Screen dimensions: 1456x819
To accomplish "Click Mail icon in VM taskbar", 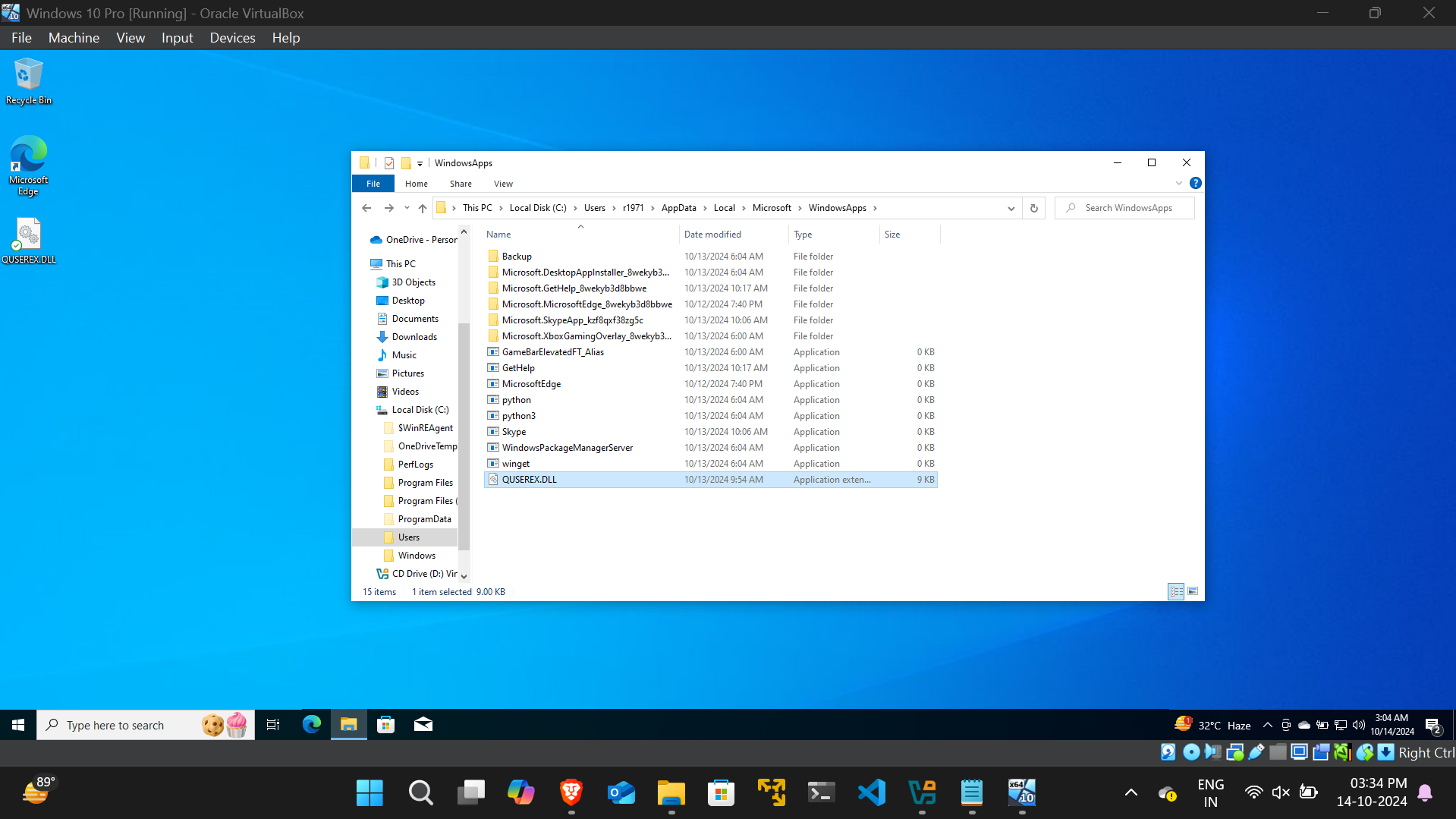I will [423, 725].
